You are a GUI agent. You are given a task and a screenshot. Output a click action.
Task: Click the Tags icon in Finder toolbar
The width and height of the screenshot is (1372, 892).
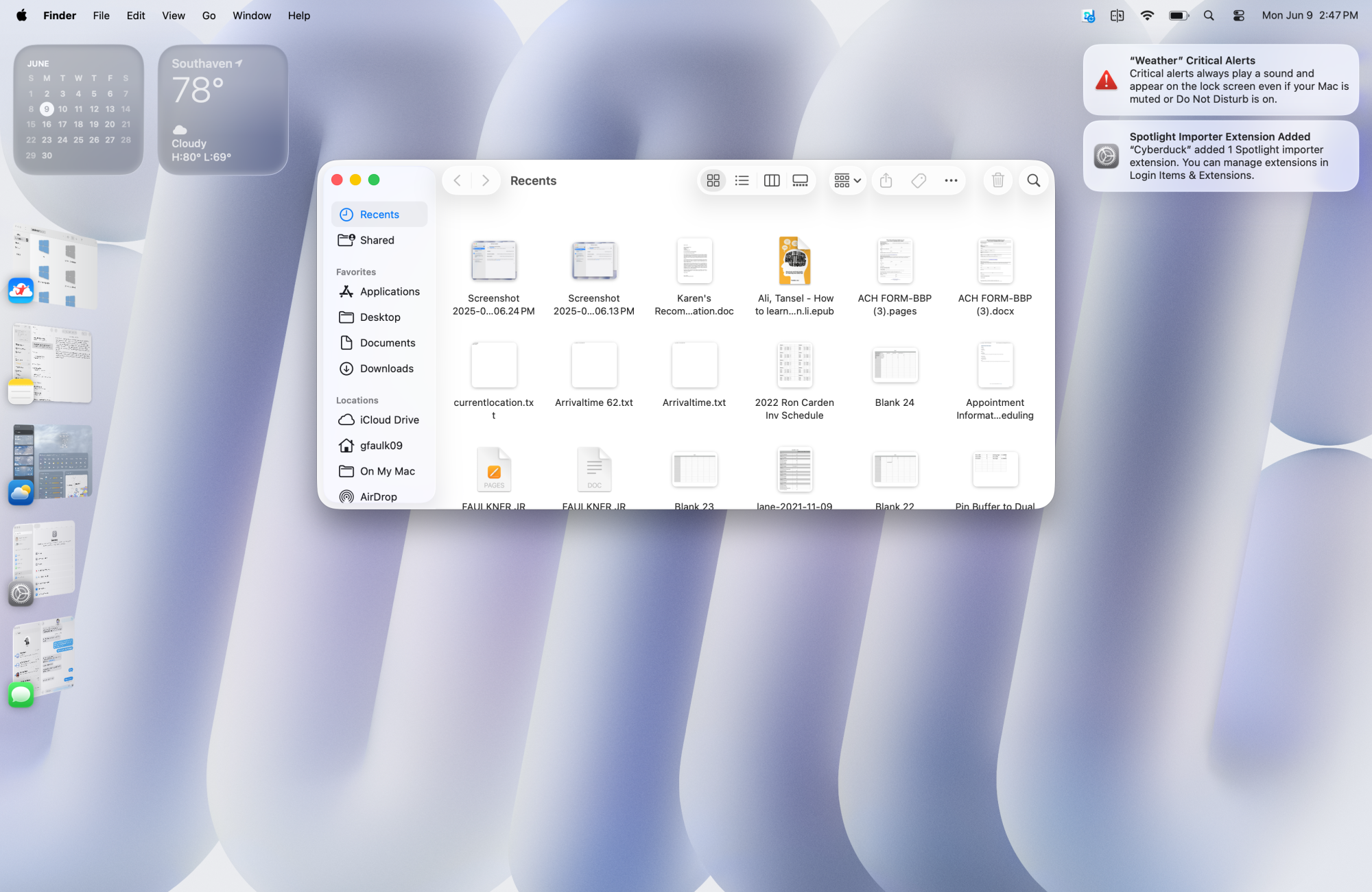pos(919,180)
